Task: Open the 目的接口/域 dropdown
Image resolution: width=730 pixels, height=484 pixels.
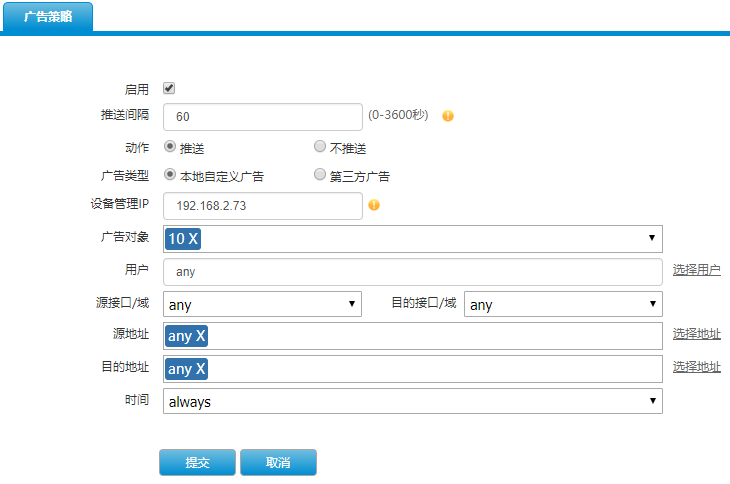Action: 563,304
